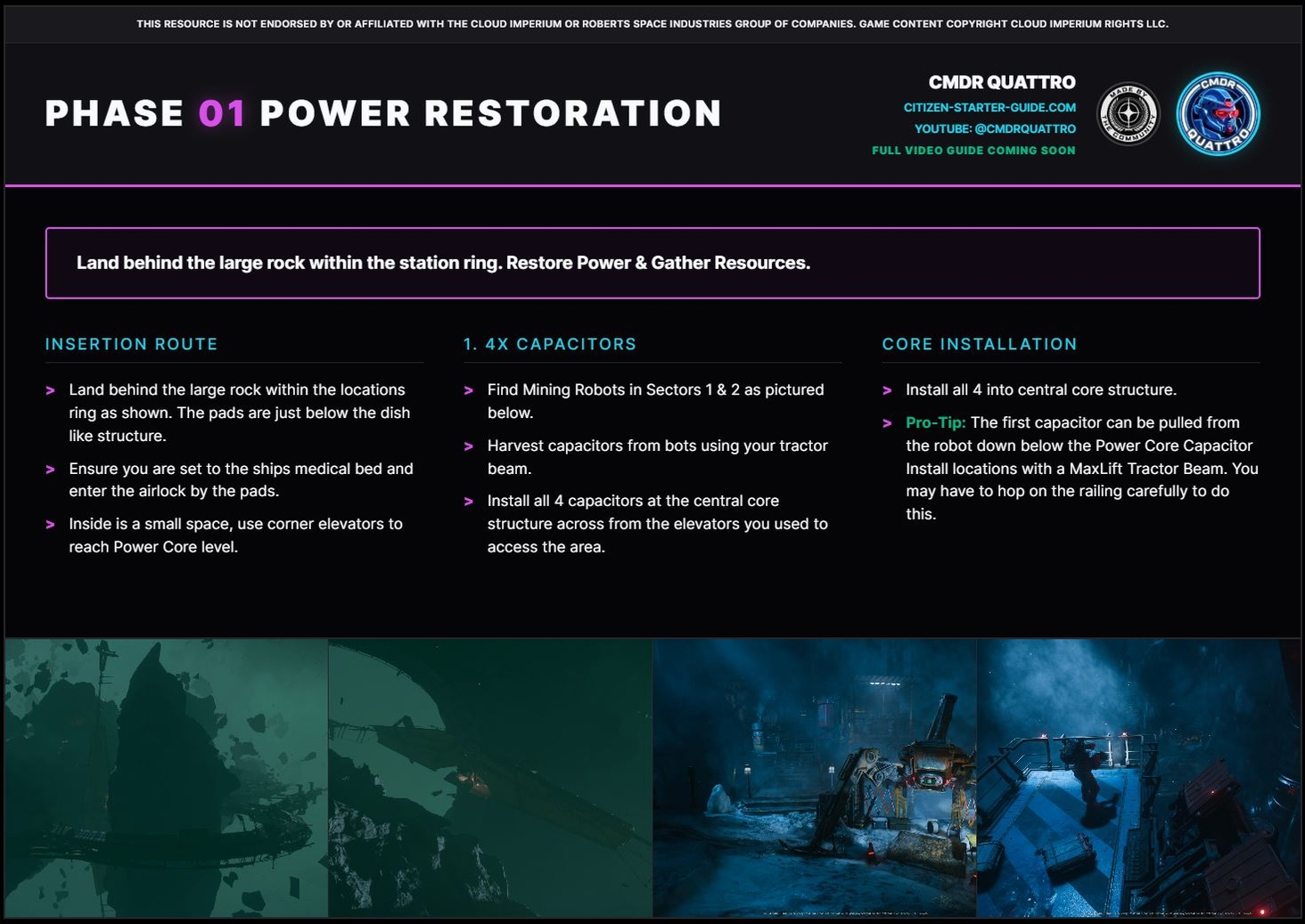This screenshot has width=1305, height=924.
Task: Click the arrow bullet beside 'Inside is a small space'
Action: point(51,525)
